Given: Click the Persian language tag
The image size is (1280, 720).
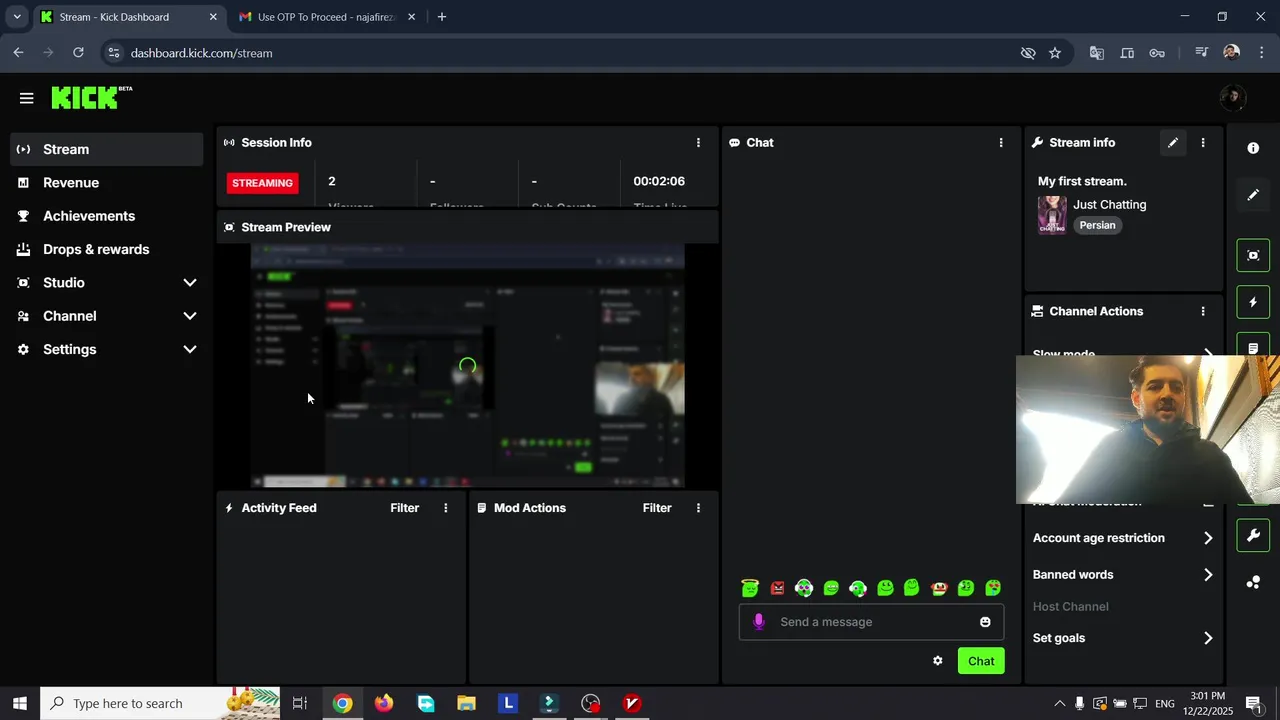Looking at the screenshot, I should tap(1097, 225).
